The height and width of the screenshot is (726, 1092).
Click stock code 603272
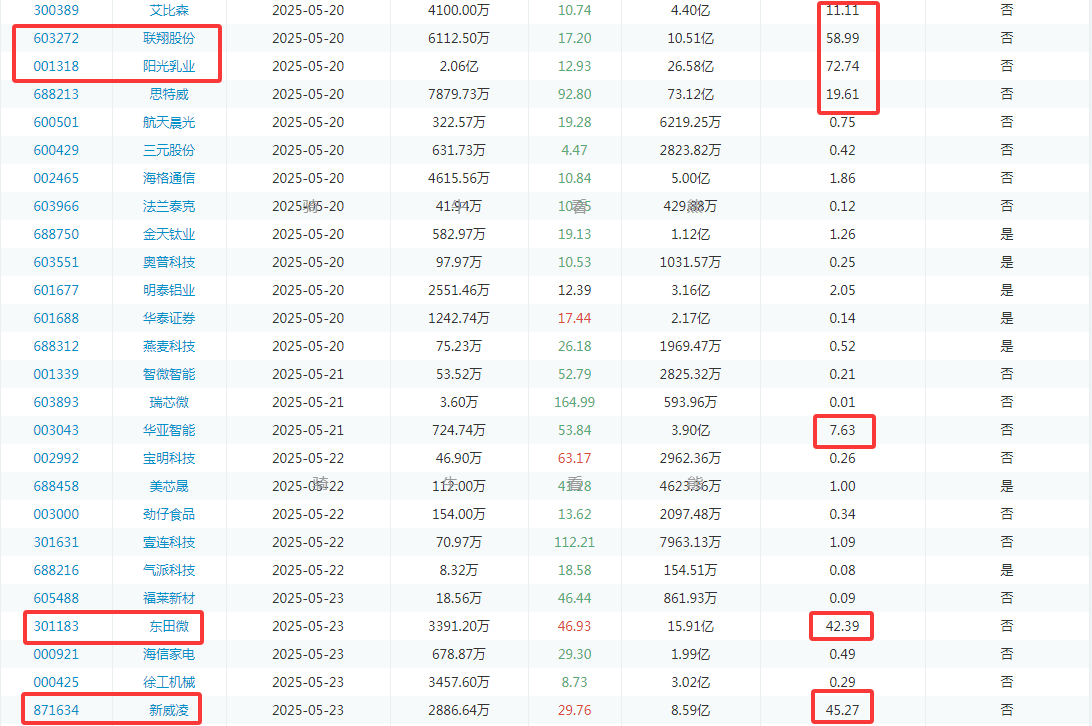tap(56, 38)
